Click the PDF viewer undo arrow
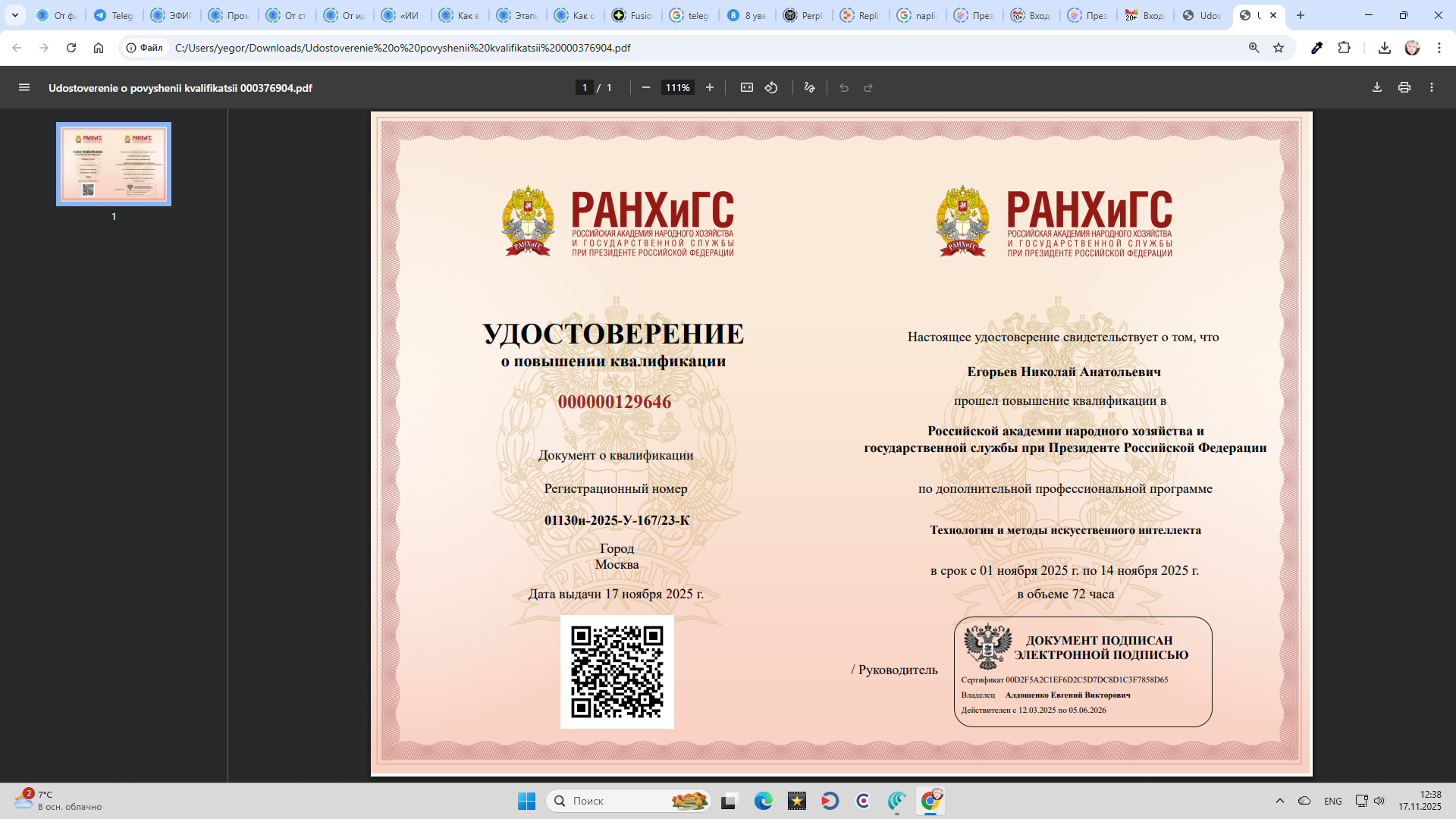 pyautogui.click(x=844, y=88)
